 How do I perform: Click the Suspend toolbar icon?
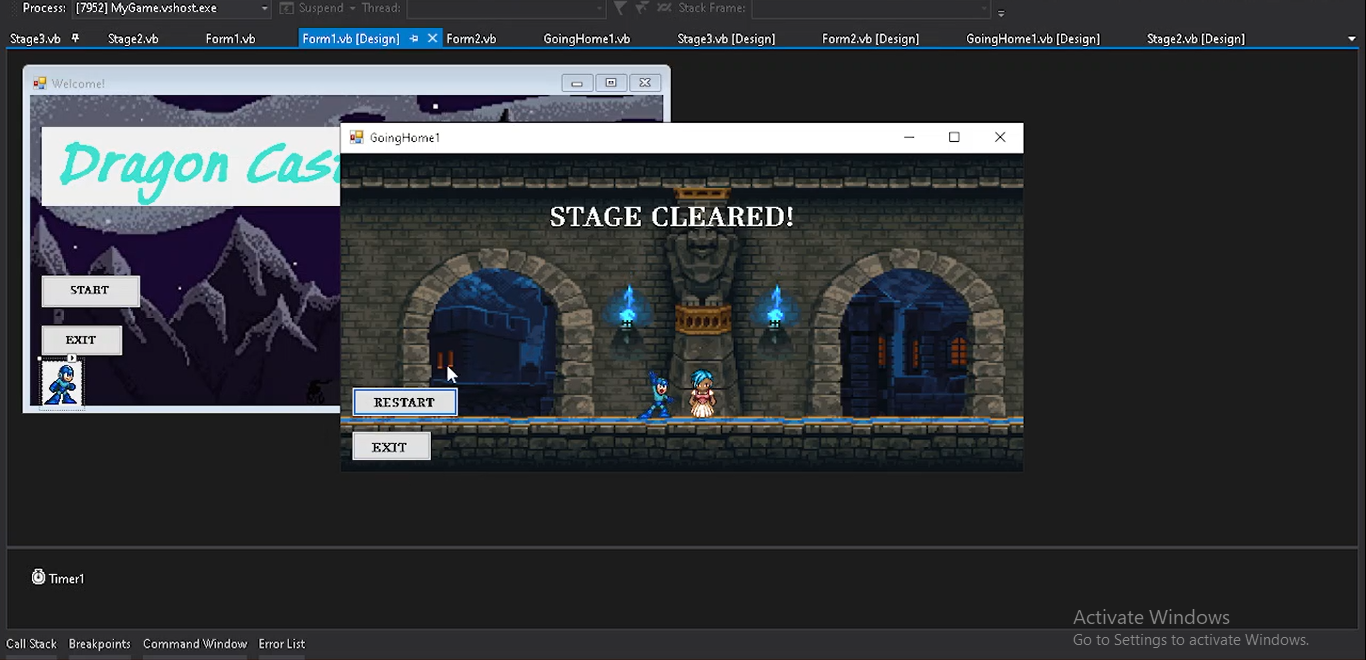pos(287,8)
